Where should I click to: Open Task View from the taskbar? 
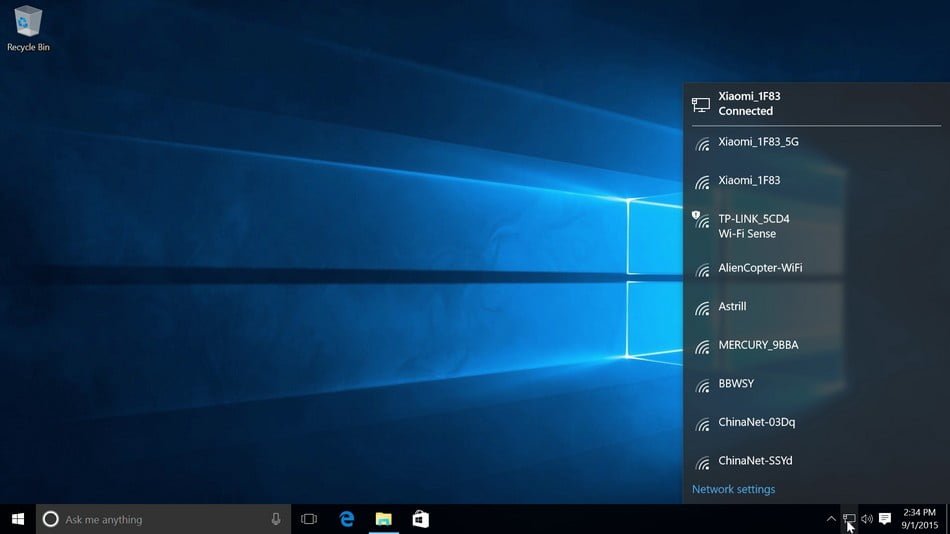pyautogui.click(x=309, y=519)
